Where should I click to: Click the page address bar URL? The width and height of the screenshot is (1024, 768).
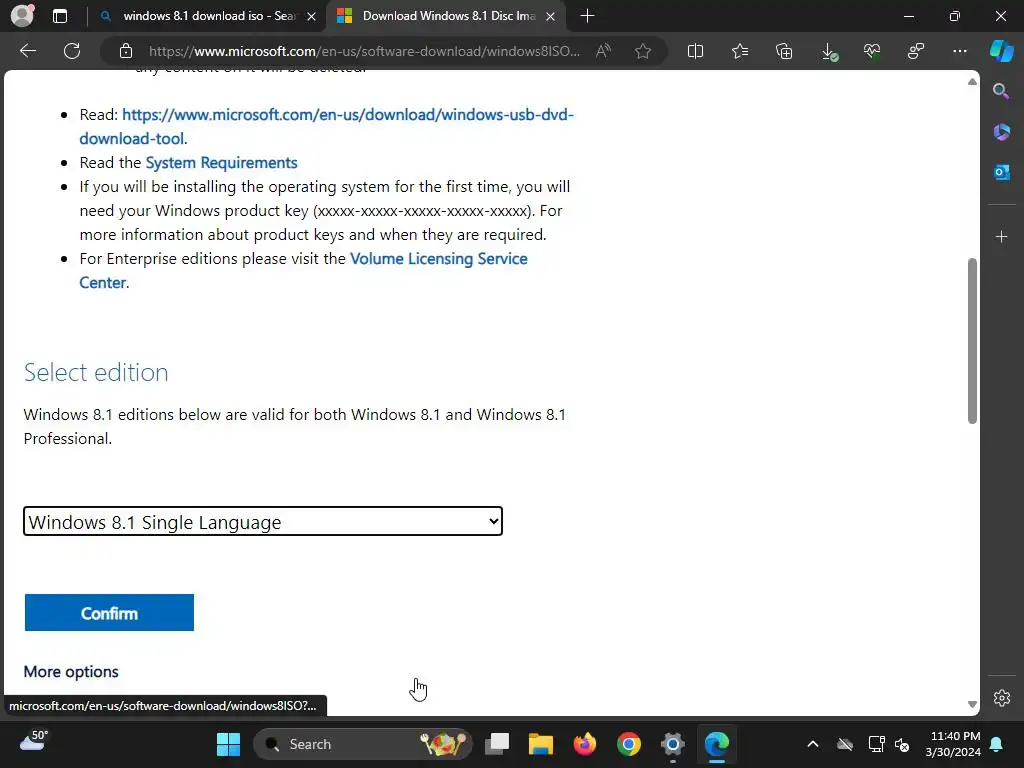click(364, 51)
